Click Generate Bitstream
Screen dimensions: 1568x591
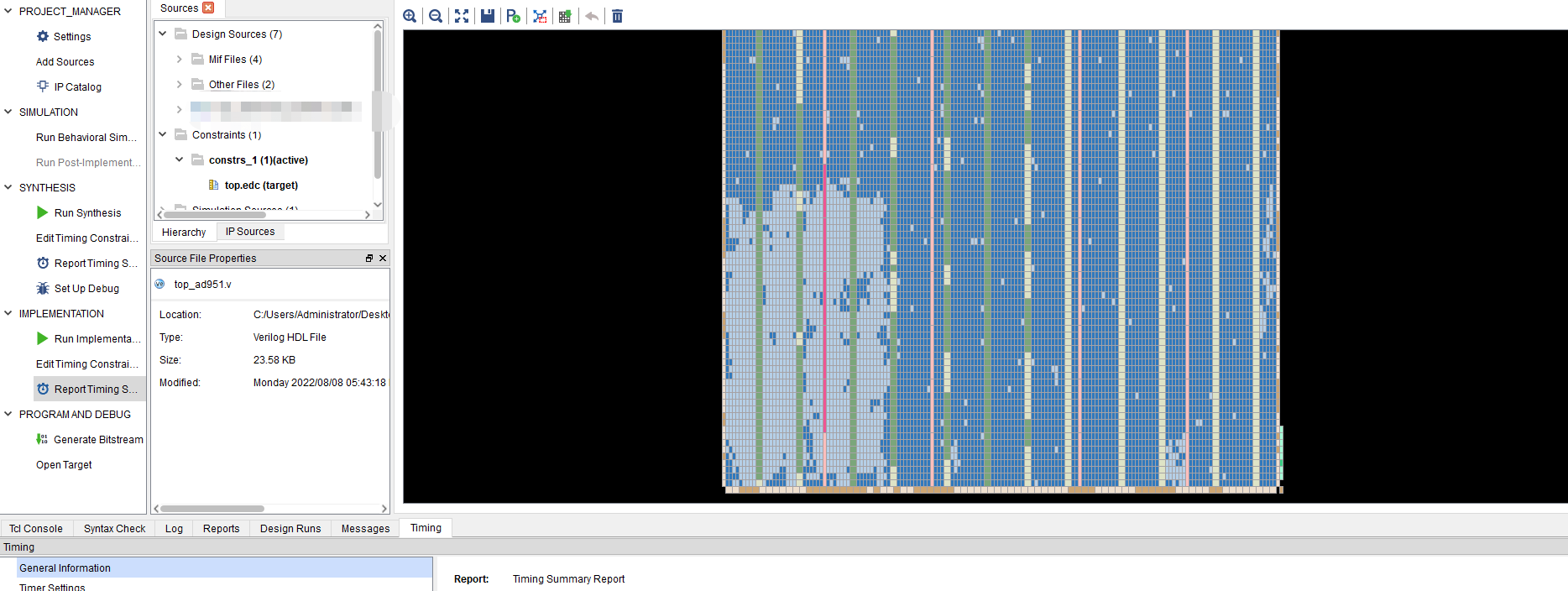click(98, 440)
